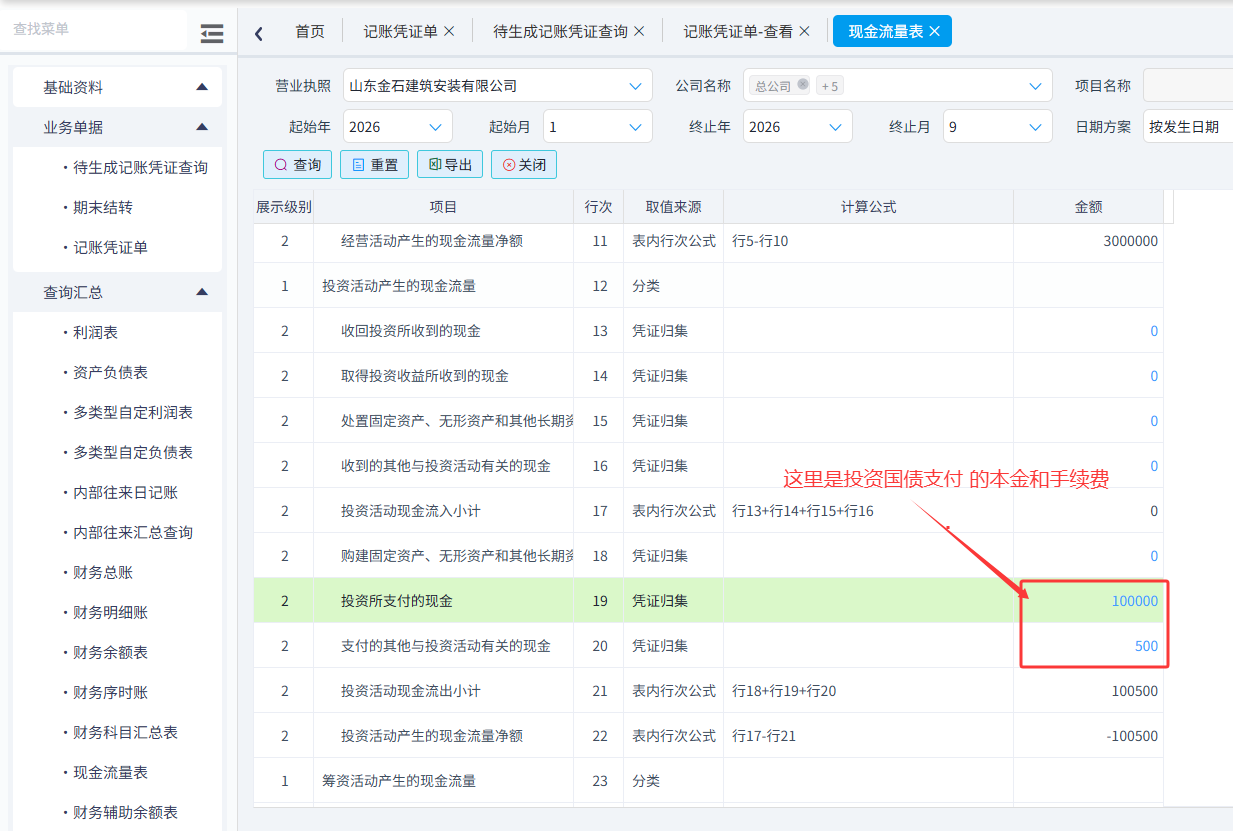Click the 重置 reset button
Viewport: 1233px width, 831px height.
click(x=374, y=164)
